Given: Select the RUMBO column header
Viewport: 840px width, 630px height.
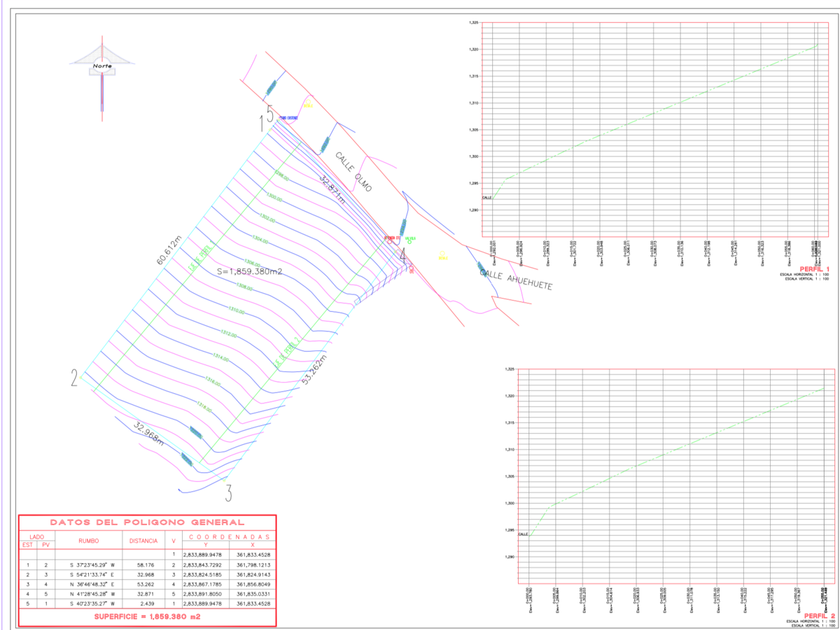Looking at the screenshot, I should pyautogui.click(x=88, y=540).
